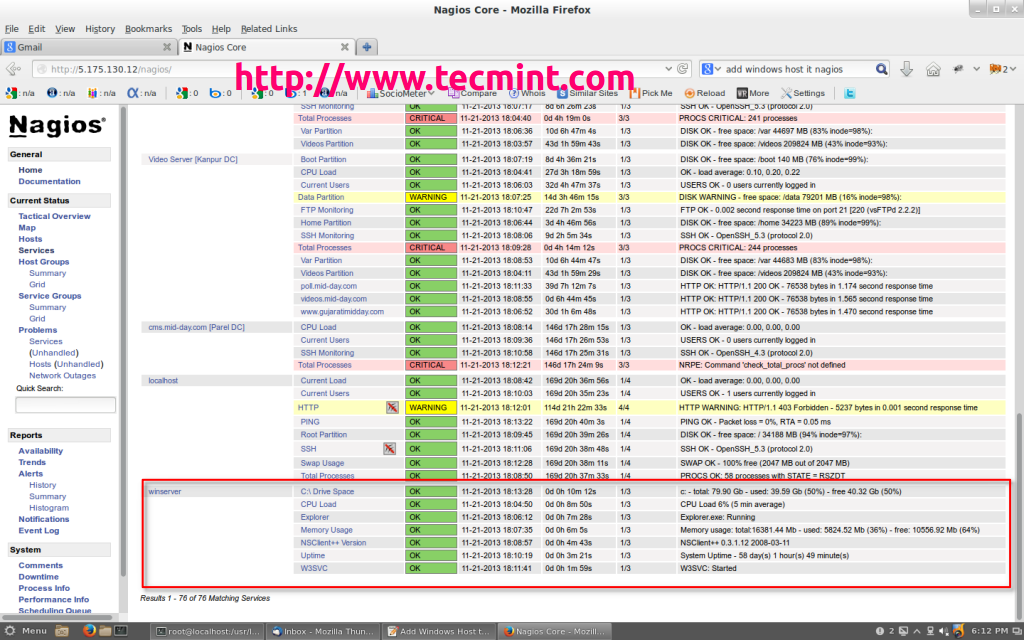The height and width of the screenshot is (640, 1024).
Task: Open Documentation link in sidebar
Action: pos(49,182)
